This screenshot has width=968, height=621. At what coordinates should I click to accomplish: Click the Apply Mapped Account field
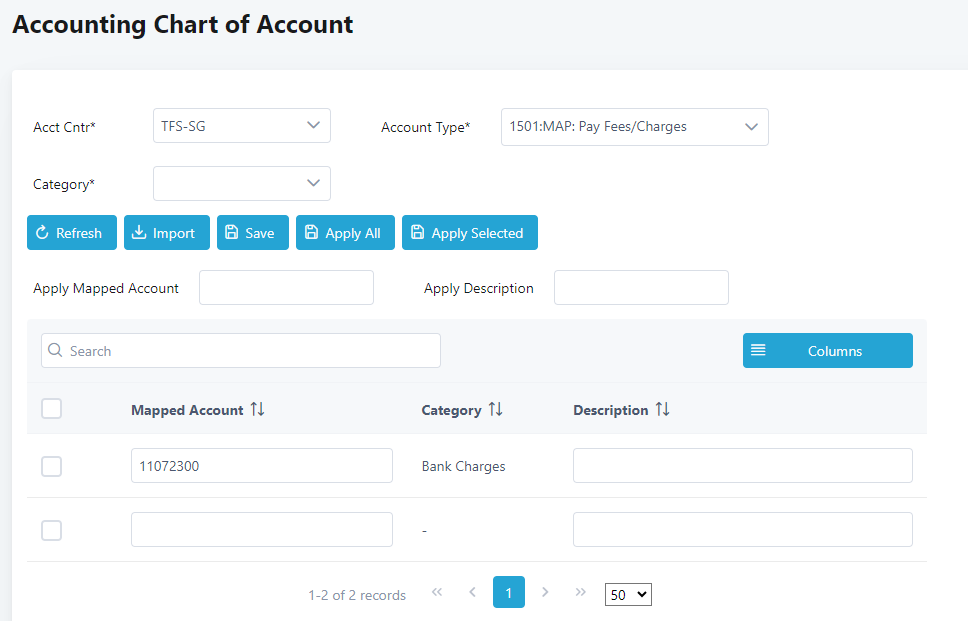[286, 288]
